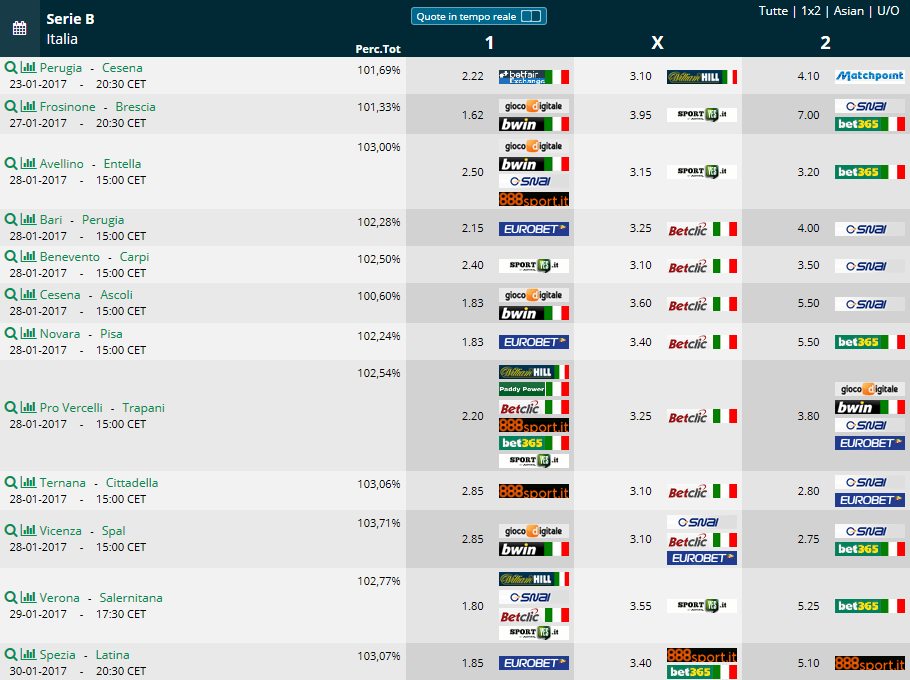The image size is (910, 680).
Task: Open the stats chart icon for Cesena - Ascoli
Action: (28, 294)
